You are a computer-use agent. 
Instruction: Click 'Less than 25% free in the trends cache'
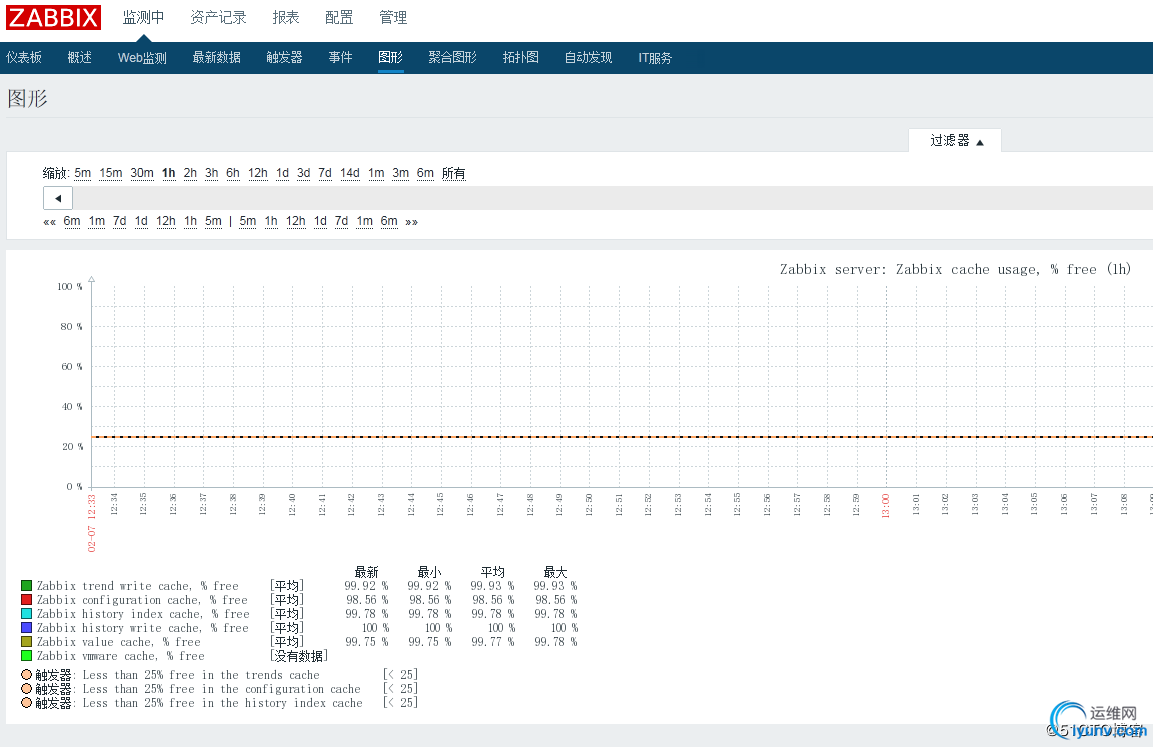[201, 675]
